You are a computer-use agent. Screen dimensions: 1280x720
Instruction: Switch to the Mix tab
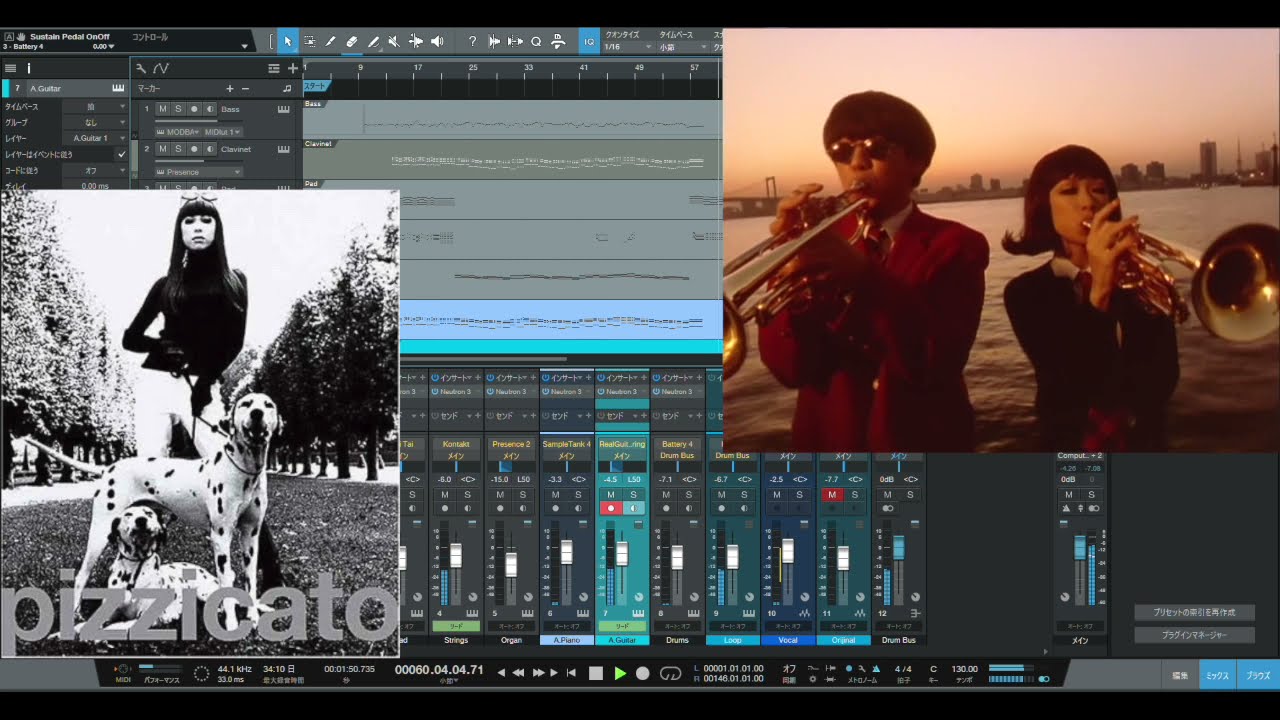pos(1217,676)
